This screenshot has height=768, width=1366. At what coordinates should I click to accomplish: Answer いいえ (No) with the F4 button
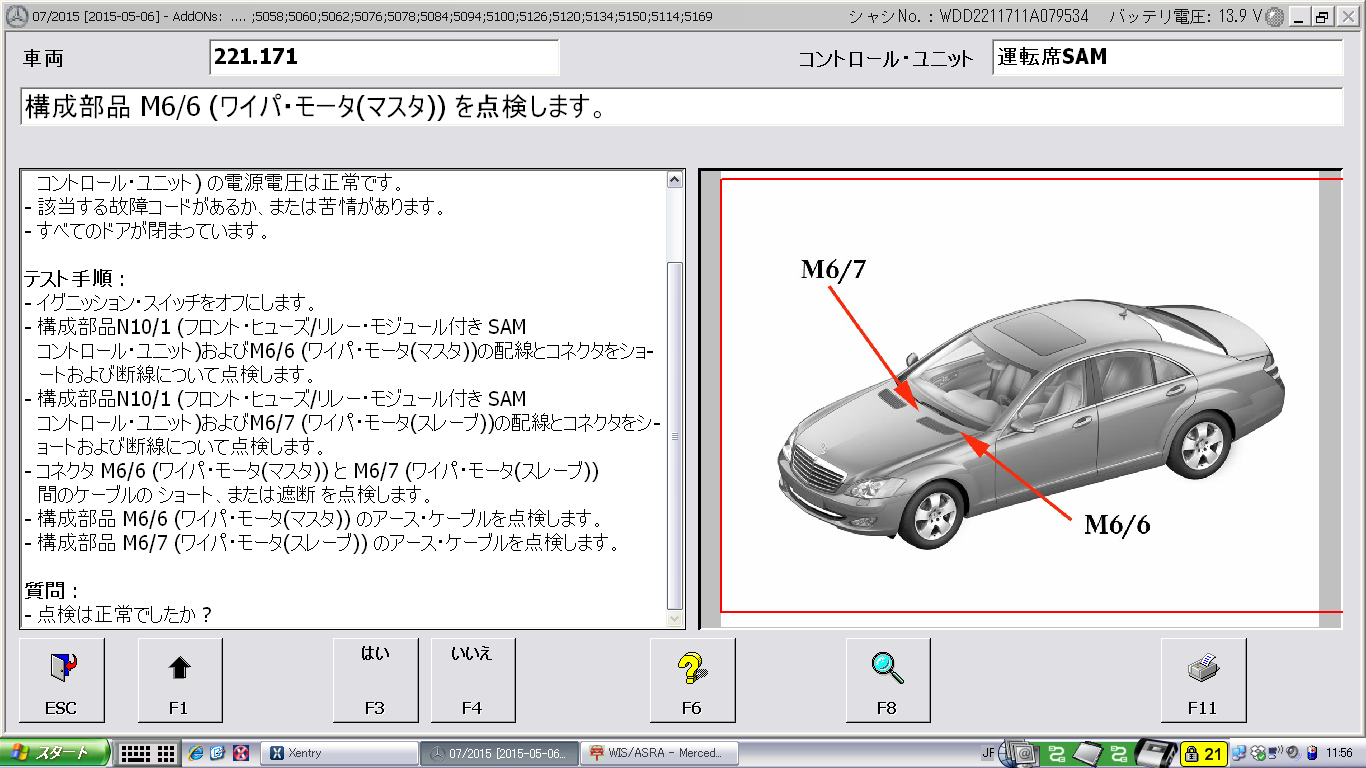point(472,680)
